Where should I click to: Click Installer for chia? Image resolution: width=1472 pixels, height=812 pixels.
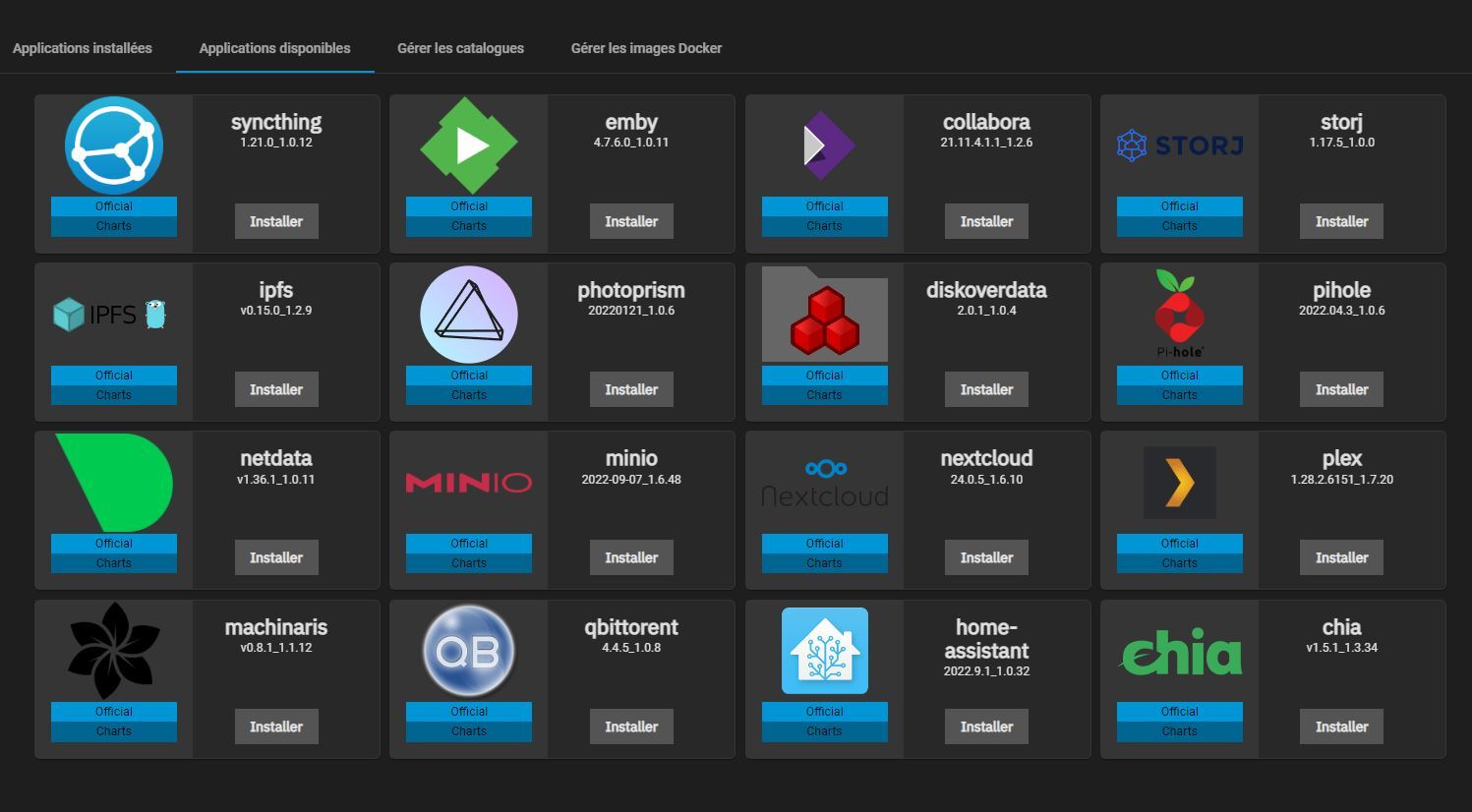[x=1342, y=726]
